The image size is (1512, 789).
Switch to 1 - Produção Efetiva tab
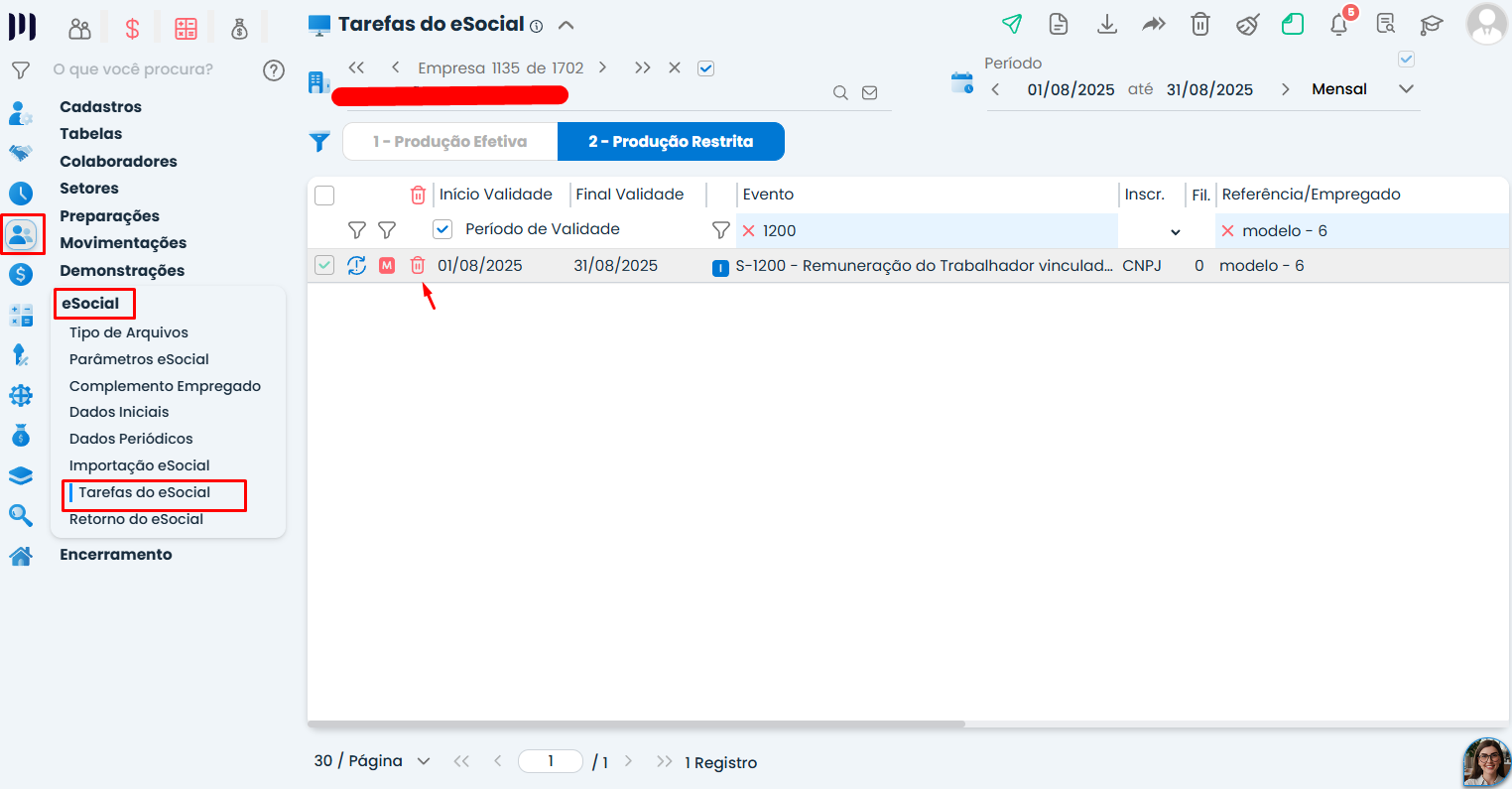click(450, 141)
